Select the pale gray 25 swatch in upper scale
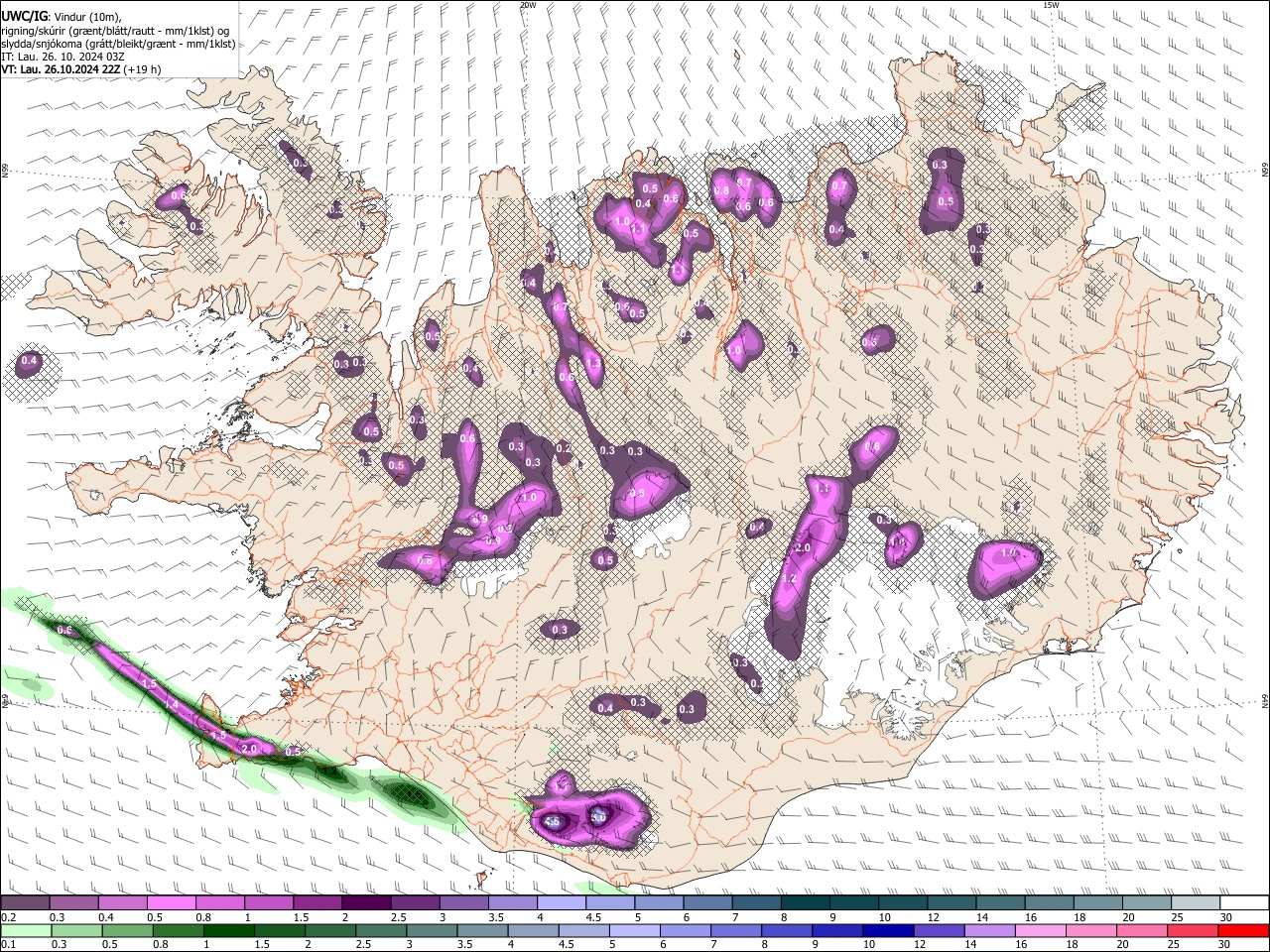This screenshot has height=952, width=1270. pos(1196,903)
